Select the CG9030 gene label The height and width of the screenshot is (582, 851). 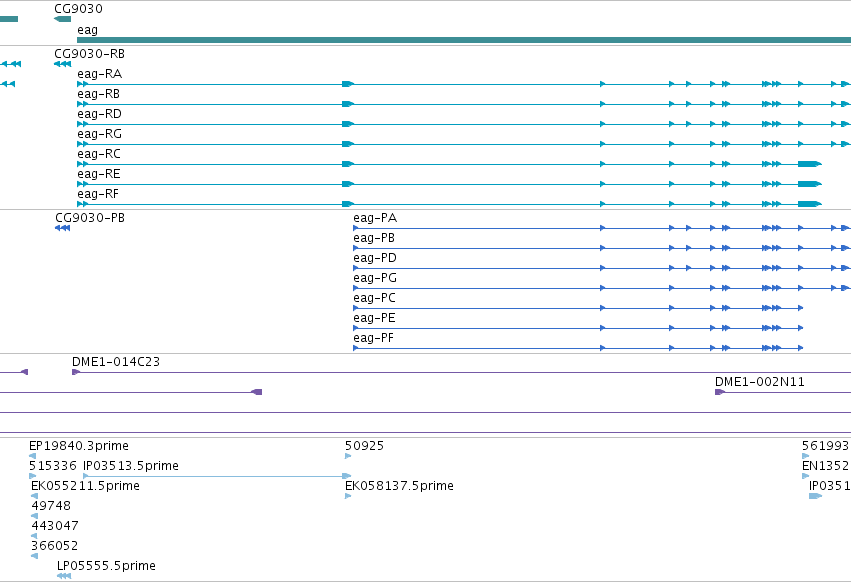pos(78,9)
